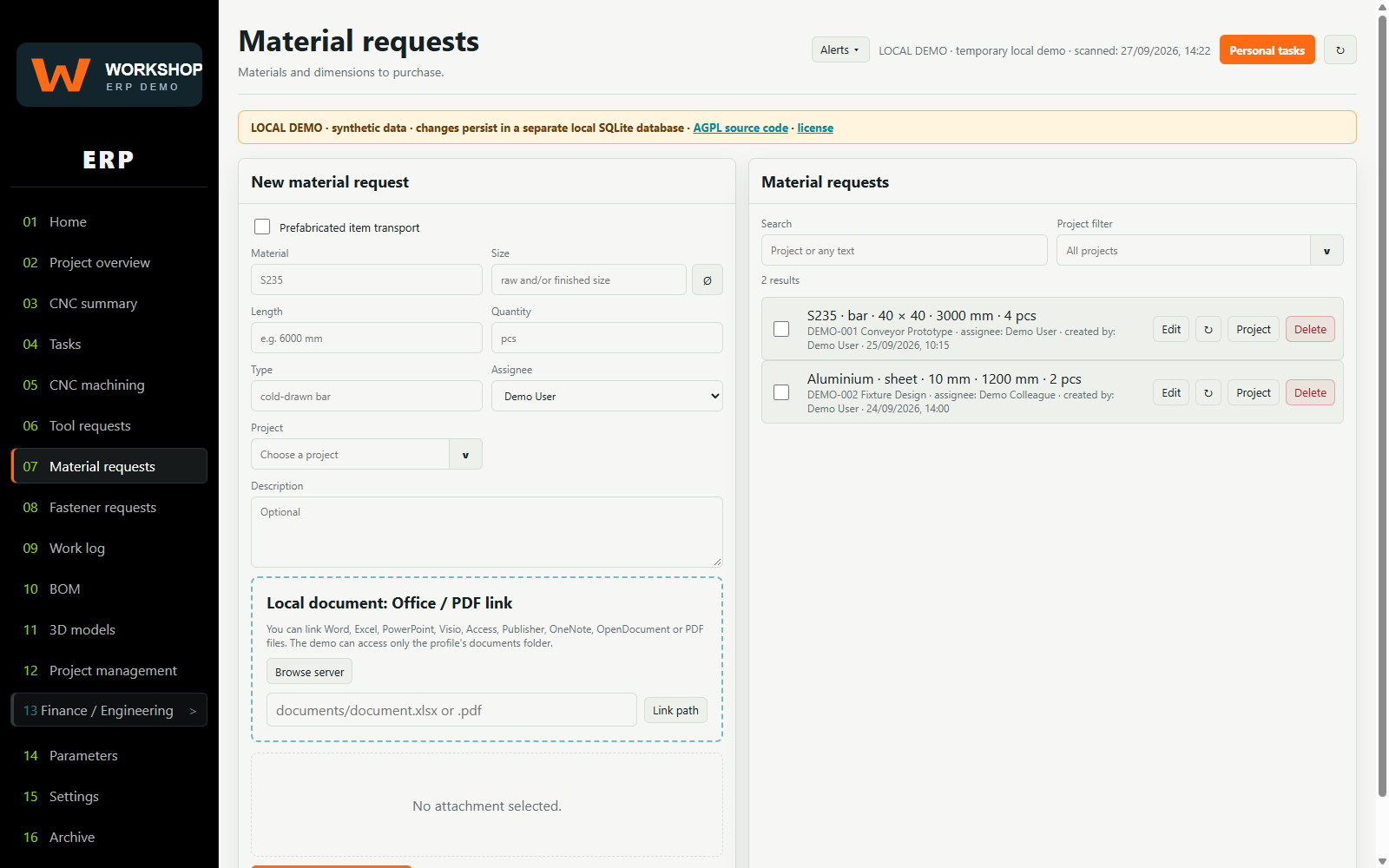Open 15 Settings

[x=109, y=796]
